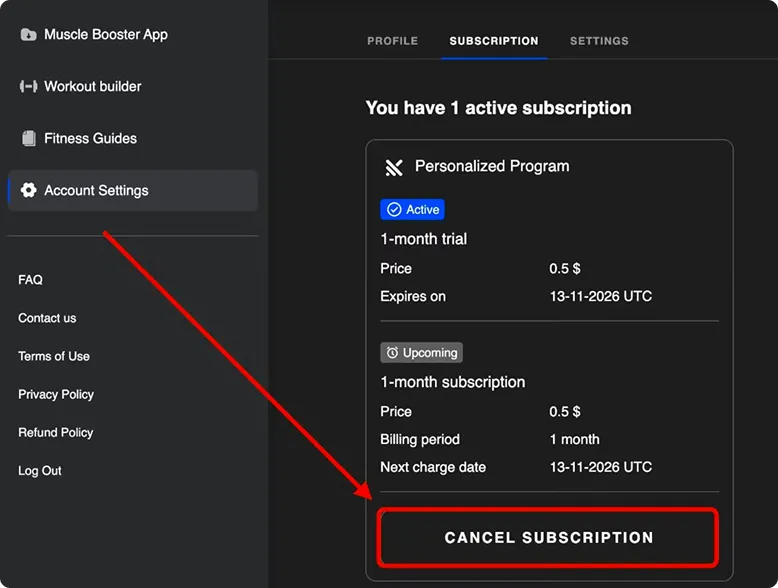View the Privacy Policy

click(x=56, y=394)
